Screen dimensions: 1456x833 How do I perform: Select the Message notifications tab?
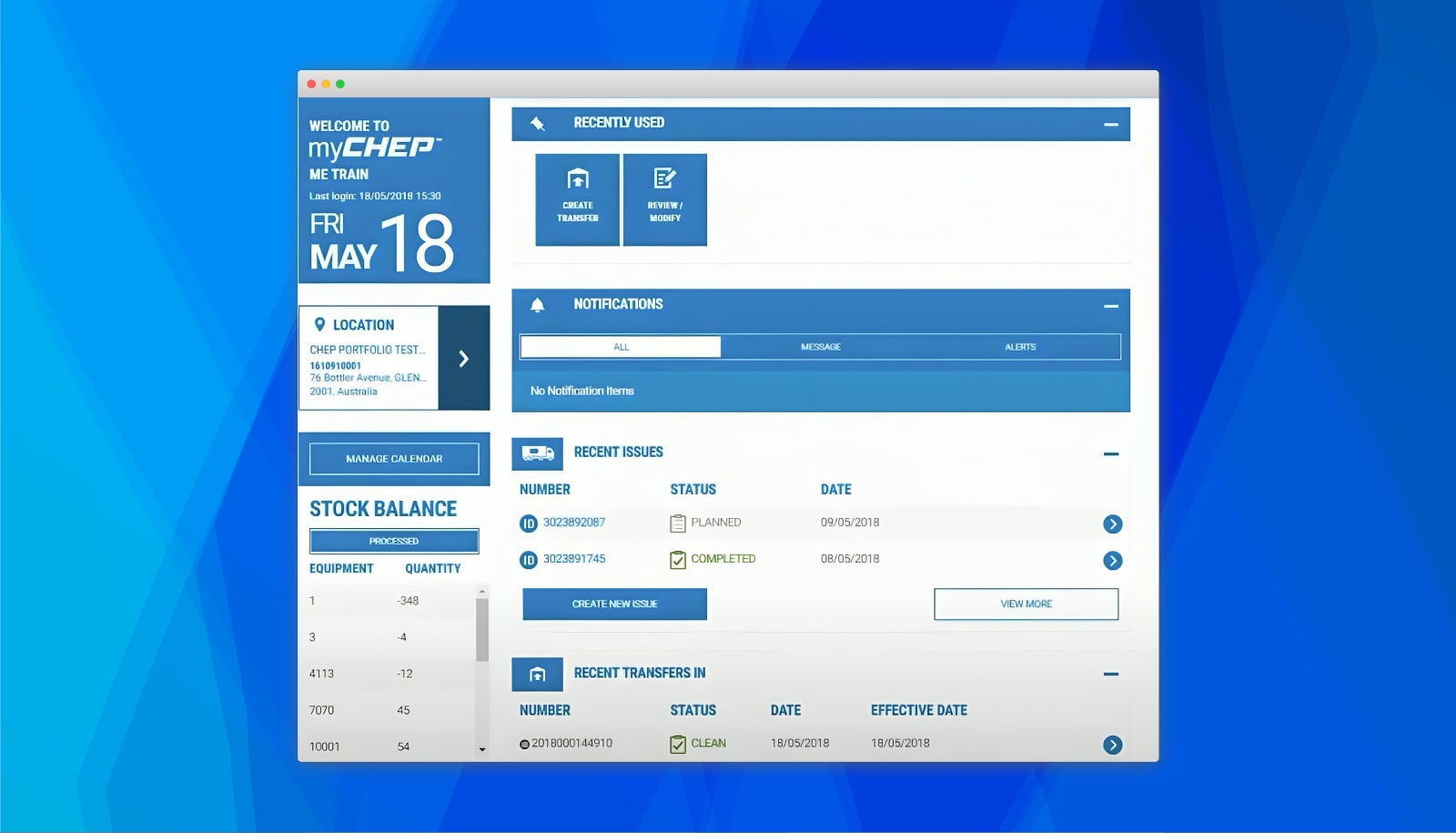(821, 347)
